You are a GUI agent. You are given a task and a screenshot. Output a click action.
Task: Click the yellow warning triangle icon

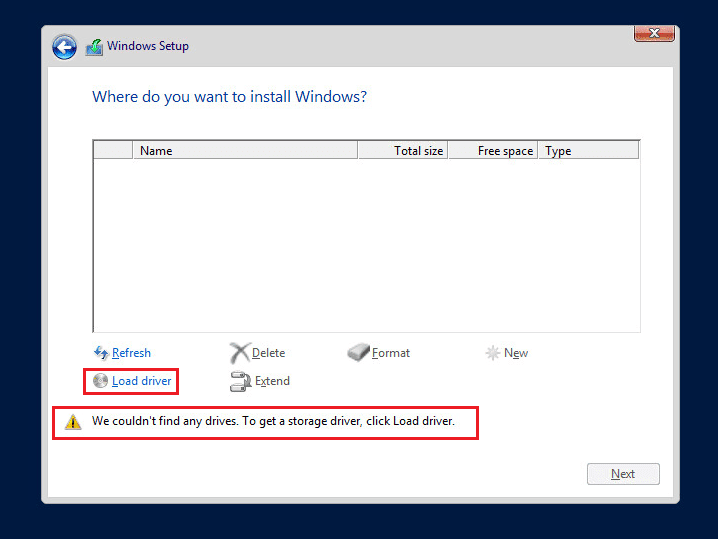73,422
